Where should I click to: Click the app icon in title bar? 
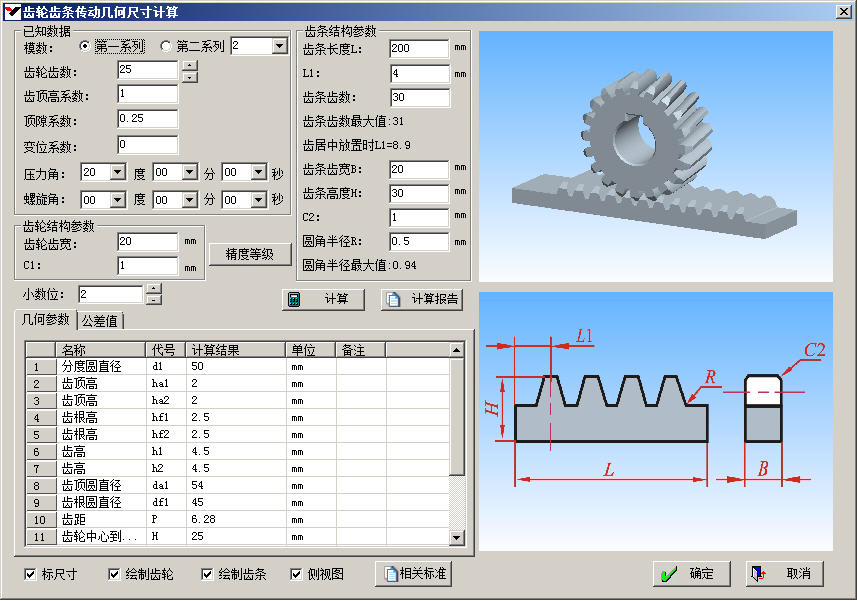pyautogui.click(x=12, y=11)
